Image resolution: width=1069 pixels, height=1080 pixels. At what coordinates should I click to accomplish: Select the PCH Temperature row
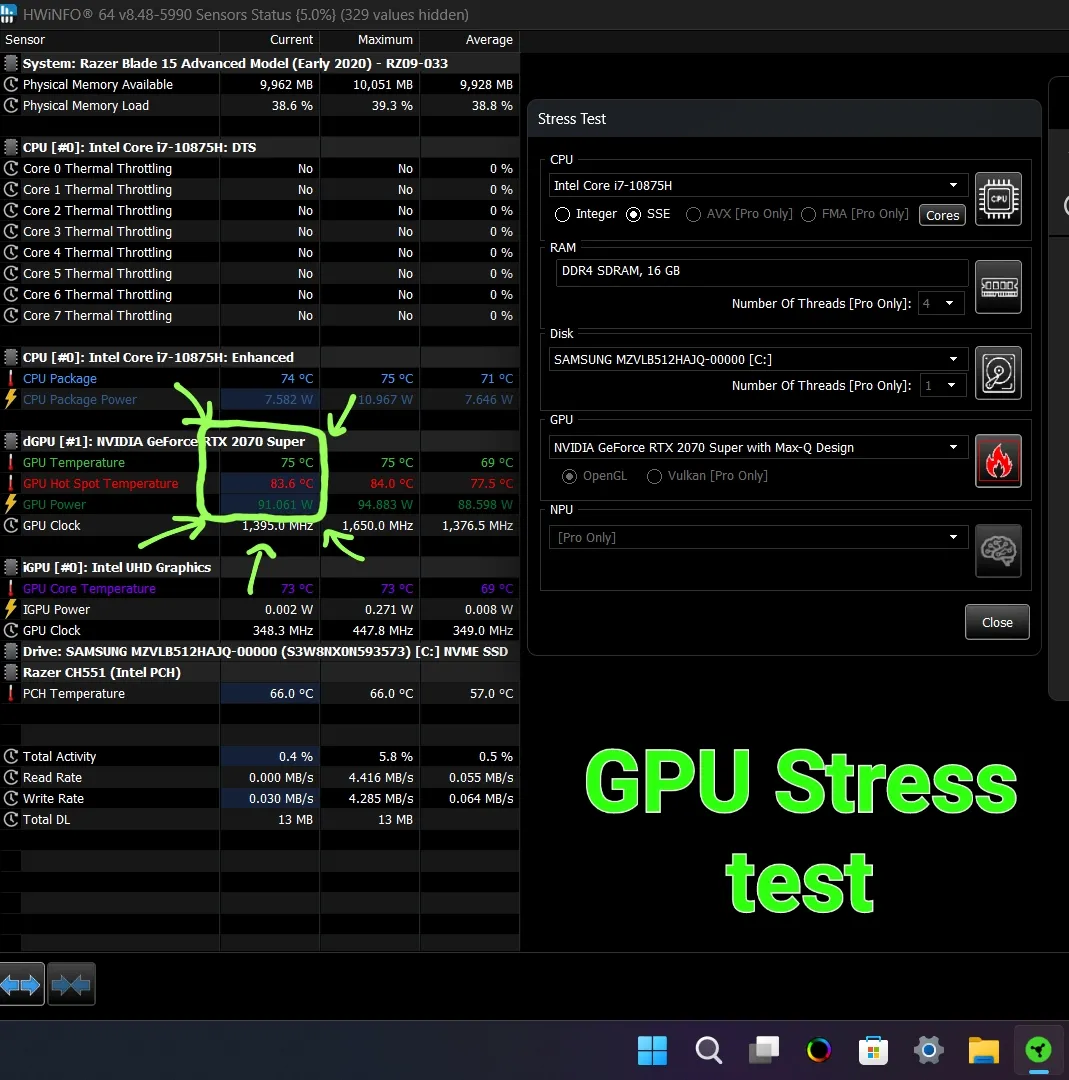pyautogui.click(x=260, y=694)
